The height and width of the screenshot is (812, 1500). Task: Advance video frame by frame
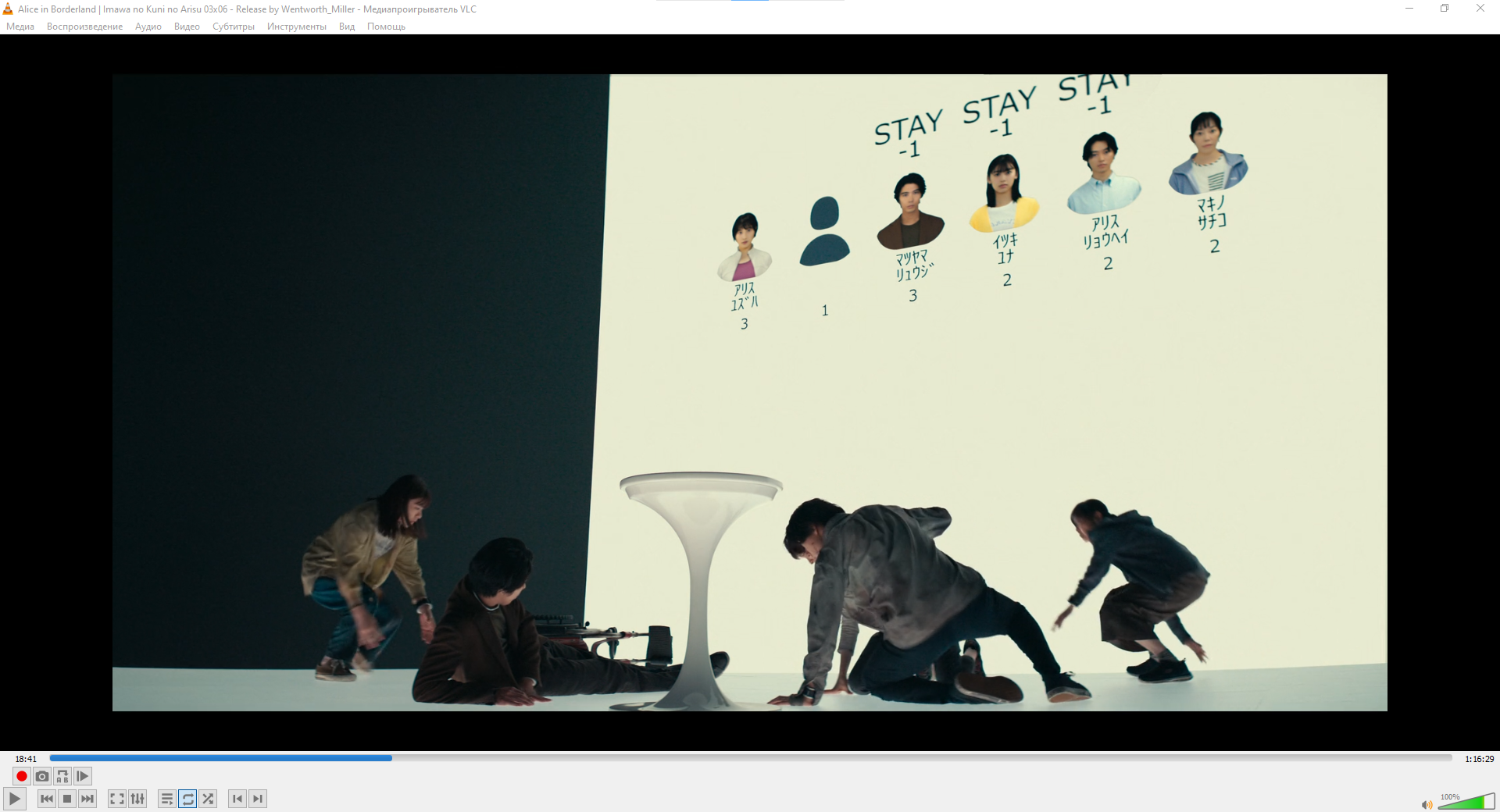coord(83,776)
